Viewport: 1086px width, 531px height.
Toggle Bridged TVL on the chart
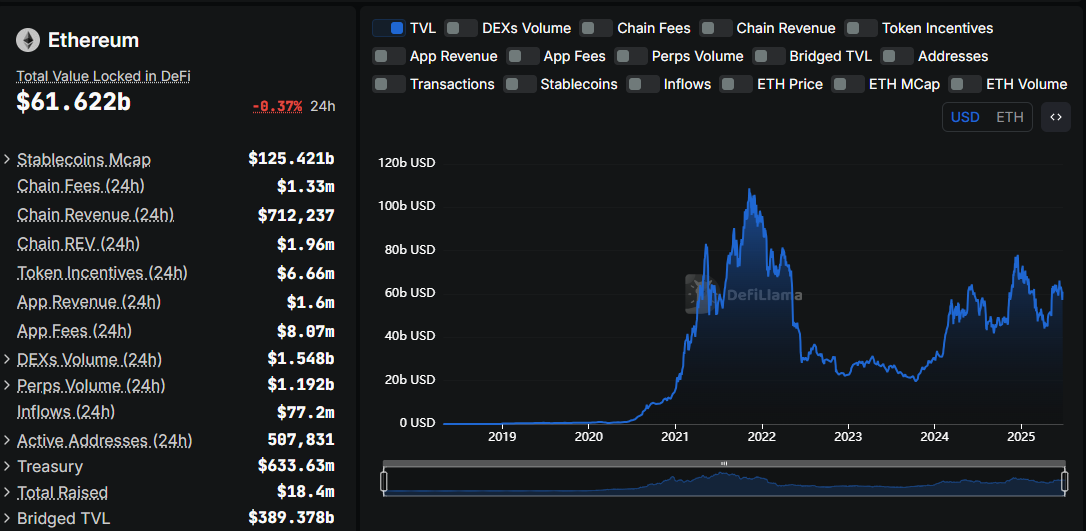768,56
